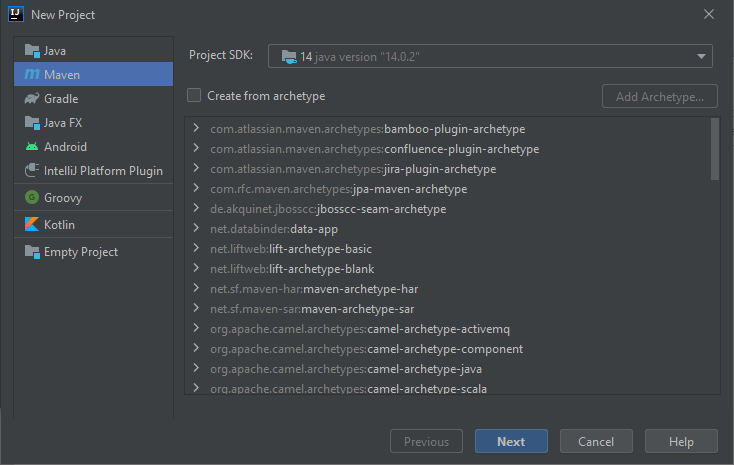Click the Gradle elephant icon

pos(32,98)
